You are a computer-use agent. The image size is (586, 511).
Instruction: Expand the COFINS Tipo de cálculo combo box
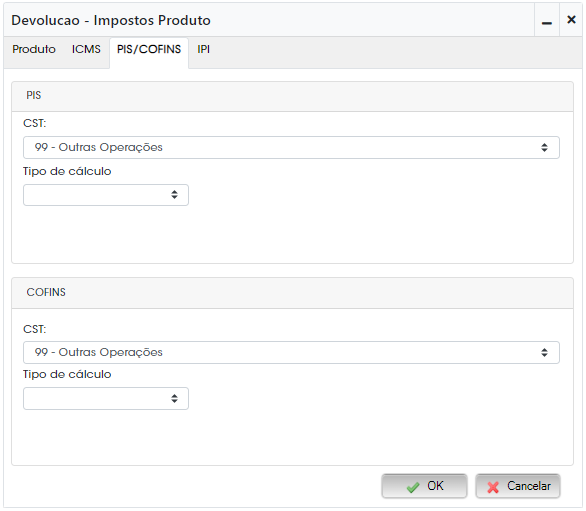[x=106, y=398]
